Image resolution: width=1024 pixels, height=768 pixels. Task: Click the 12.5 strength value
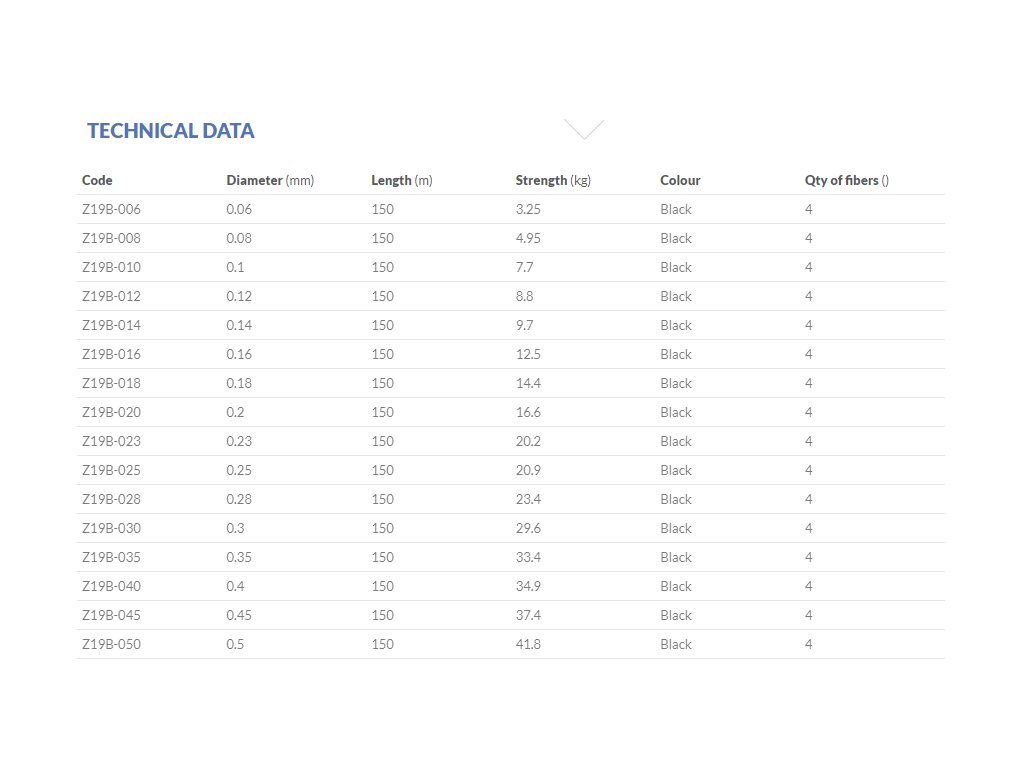[528, 355]
